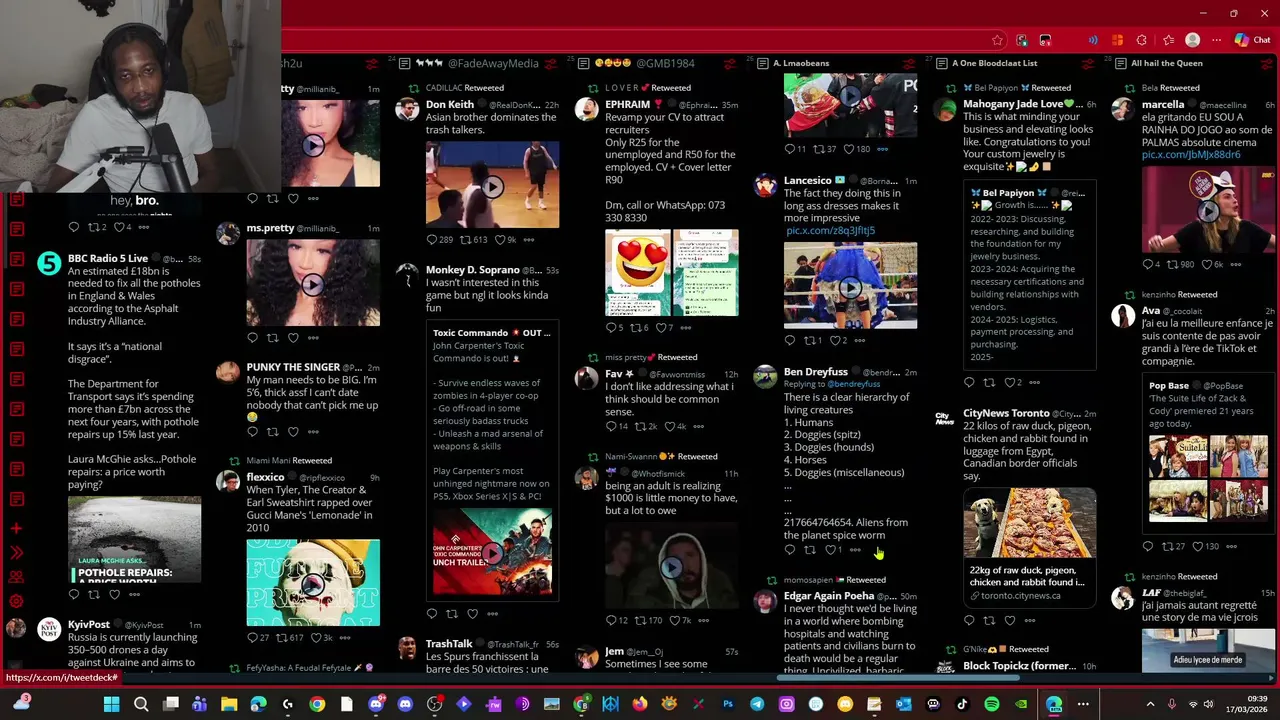The height and width of the screenshot is (720, 1280).
Task: Open the pothole repairs image thumbnail
Action: (x=134, y=541)
